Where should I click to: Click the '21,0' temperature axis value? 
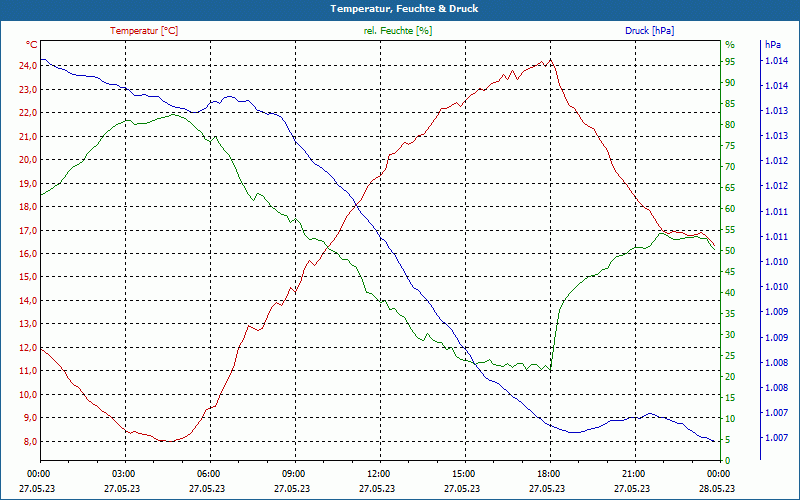coord(28,136)
